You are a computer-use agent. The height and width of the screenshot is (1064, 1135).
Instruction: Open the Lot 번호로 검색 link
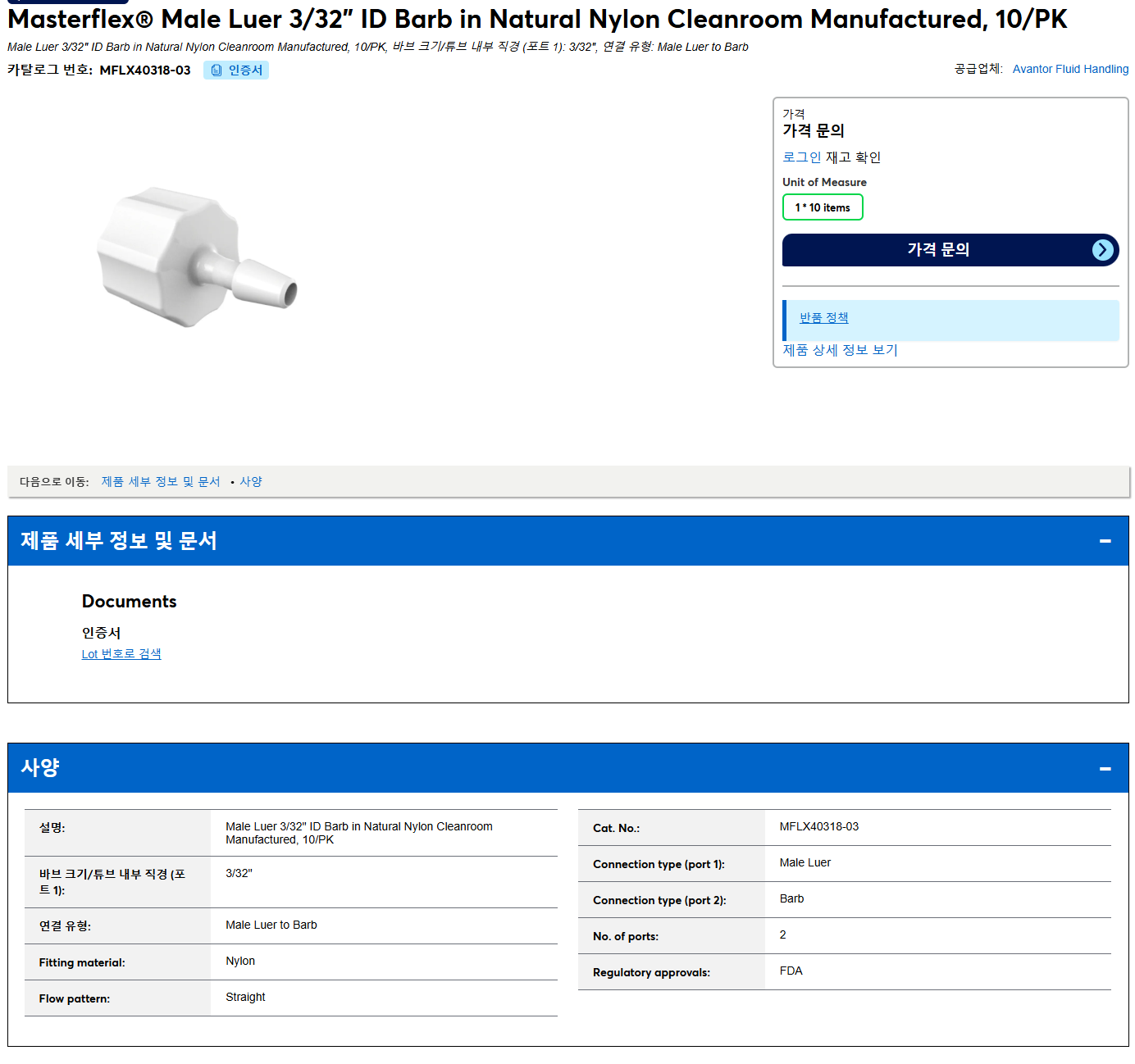pyautogui.click(x=121, y=654)
